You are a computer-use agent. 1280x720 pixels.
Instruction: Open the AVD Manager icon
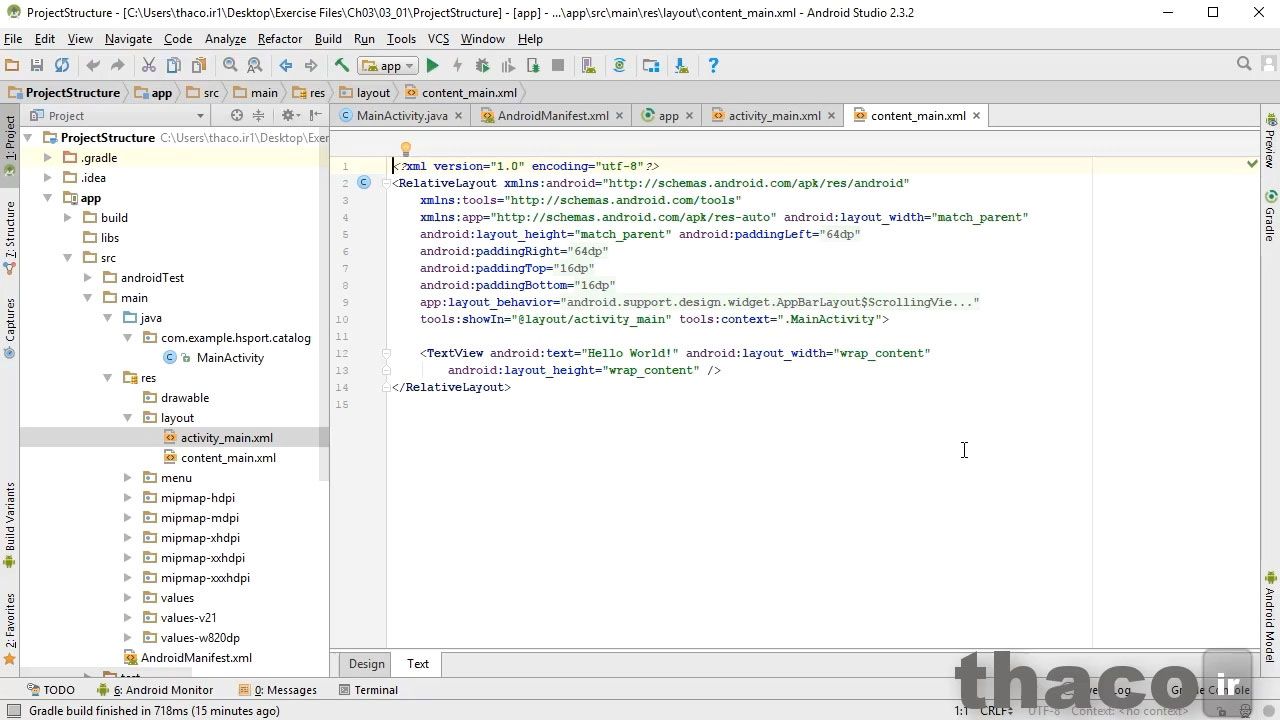pyautogui.click(x=589, y=65)
